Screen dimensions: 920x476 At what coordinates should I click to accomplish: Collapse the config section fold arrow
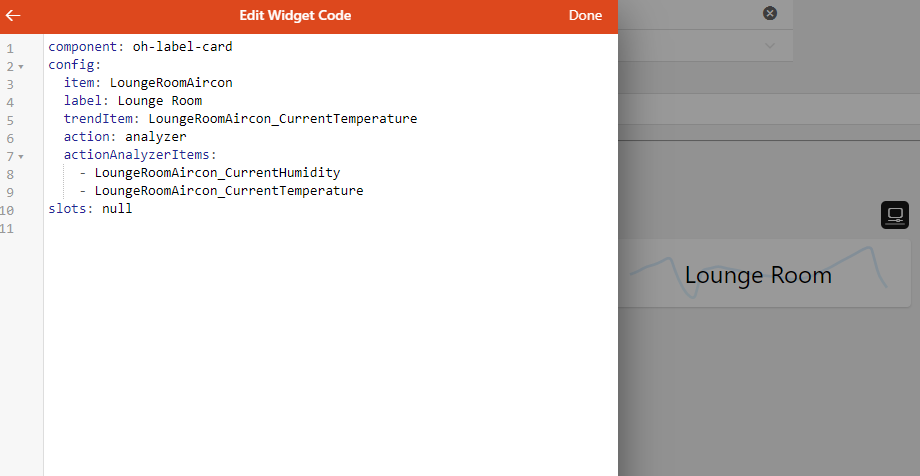21,66
